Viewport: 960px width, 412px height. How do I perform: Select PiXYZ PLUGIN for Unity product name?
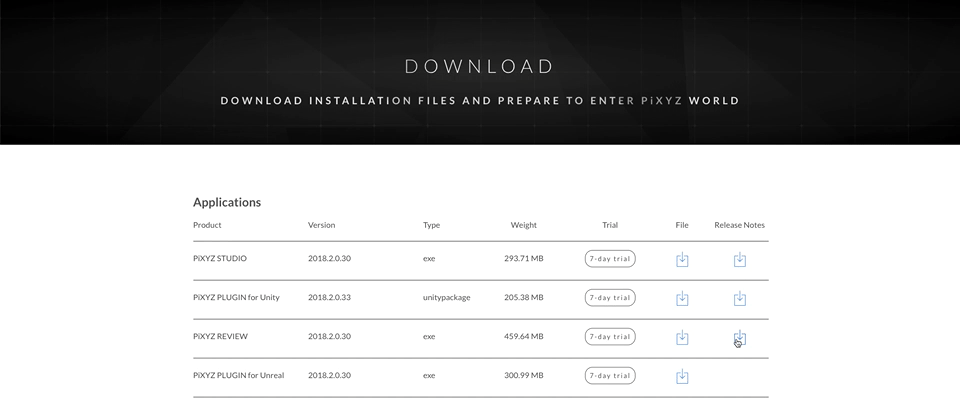click(236, 297)
